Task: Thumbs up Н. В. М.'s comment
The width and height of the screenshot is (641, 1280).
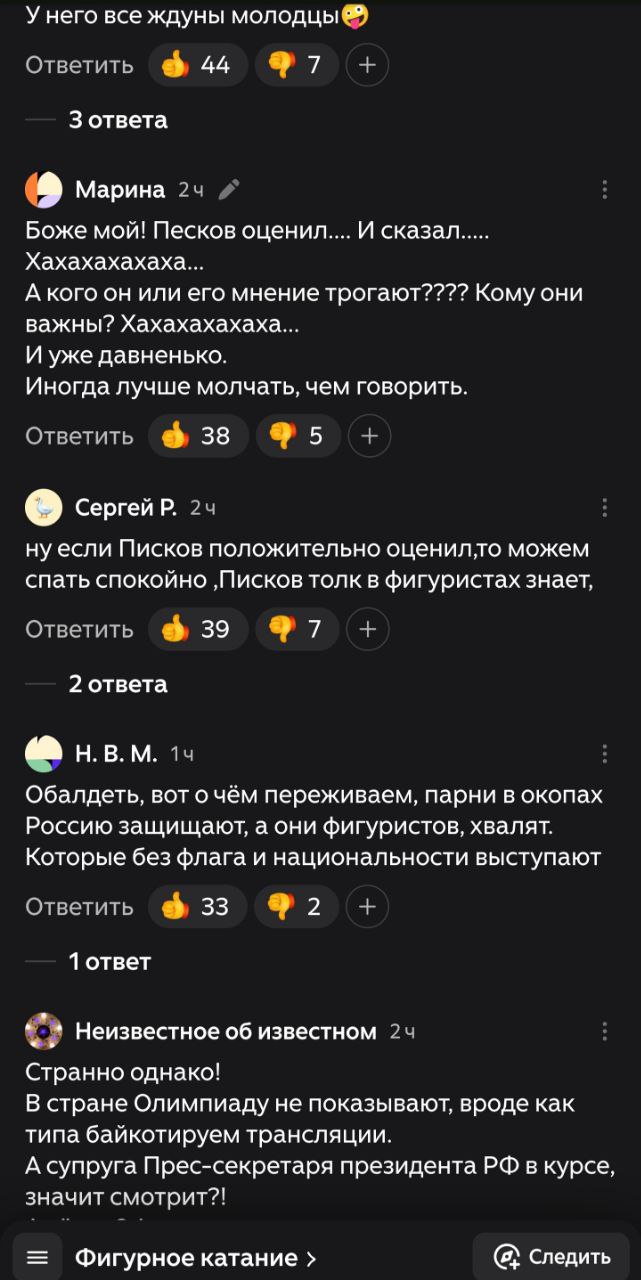Action: point(198,907)
